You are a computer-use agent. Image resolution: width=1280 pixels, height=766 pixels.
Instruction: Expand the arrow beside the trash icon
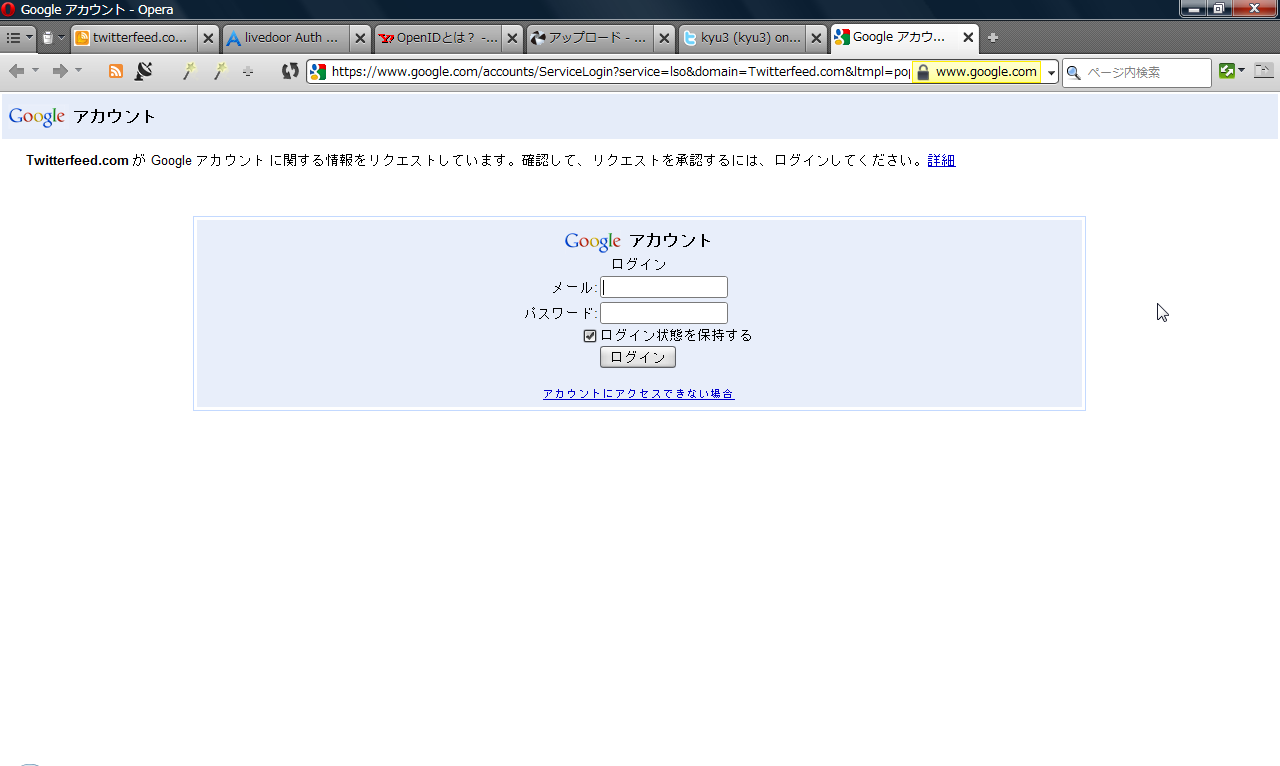(x=61, y=38)
